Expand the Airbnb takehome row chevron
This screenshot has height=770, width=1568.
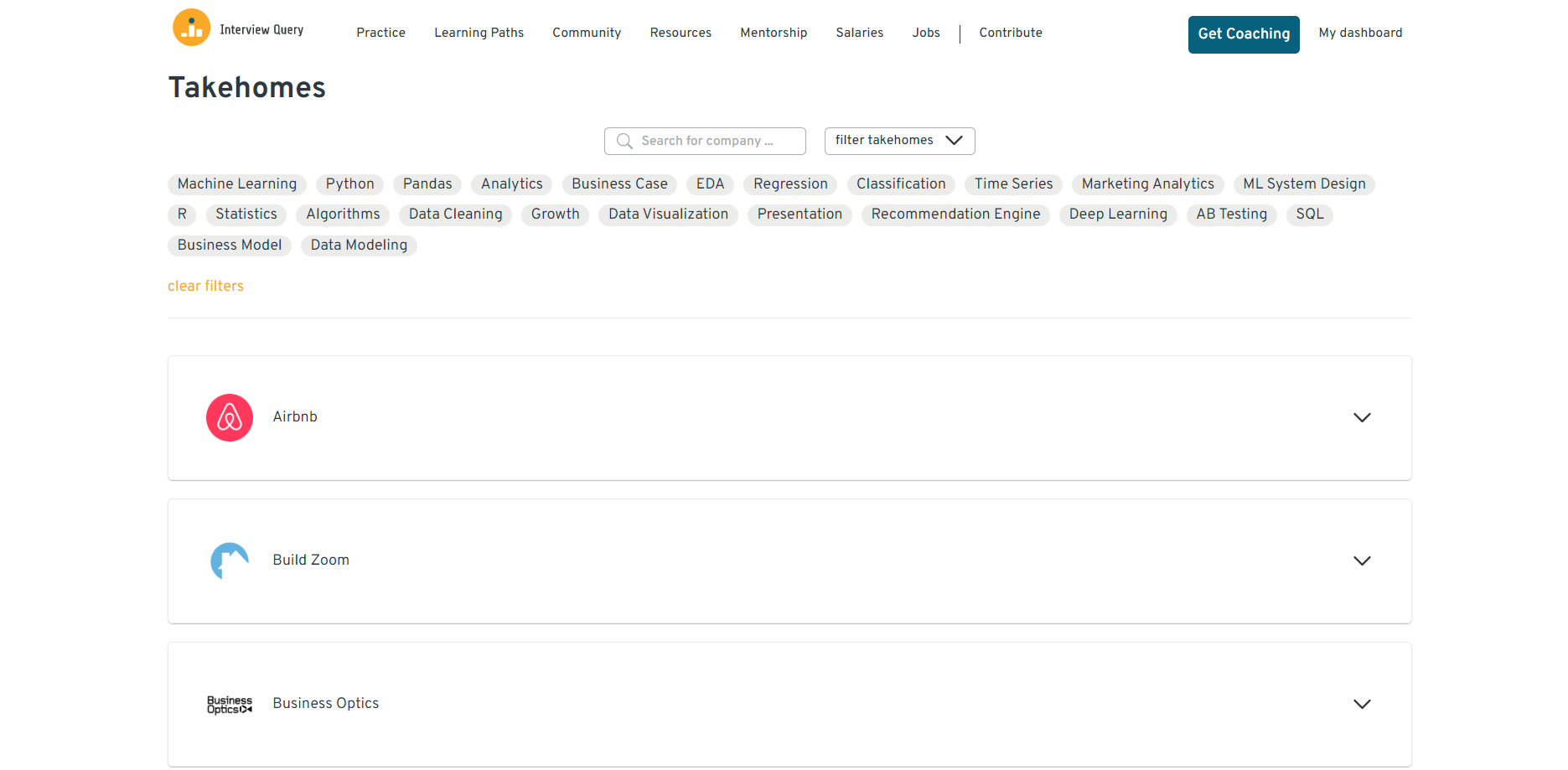coord(1362,417)
